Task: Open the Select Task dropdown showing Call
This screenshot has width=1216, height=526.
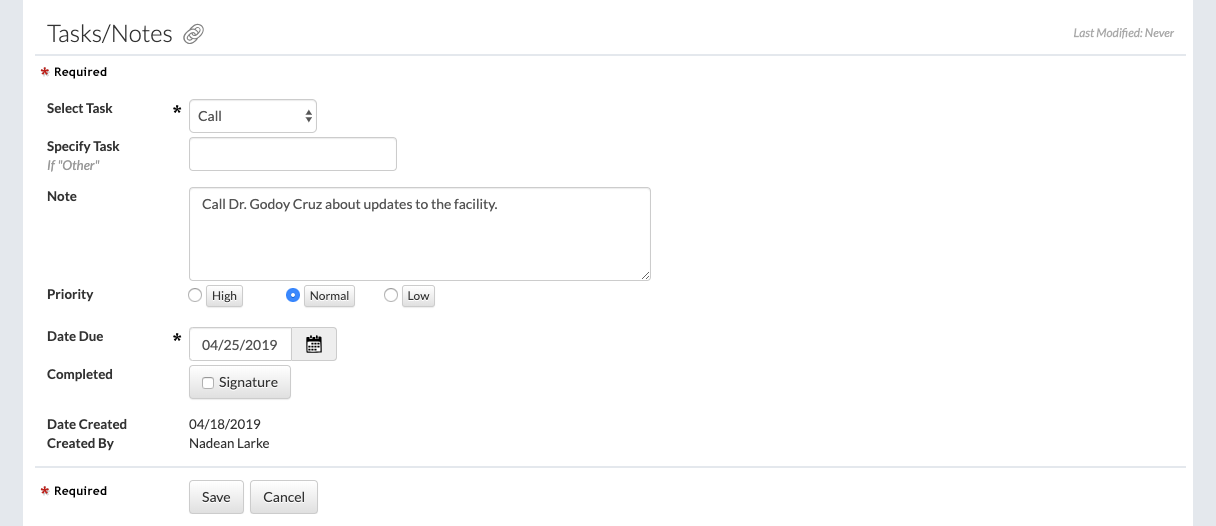Action: [x=253, y=116]
